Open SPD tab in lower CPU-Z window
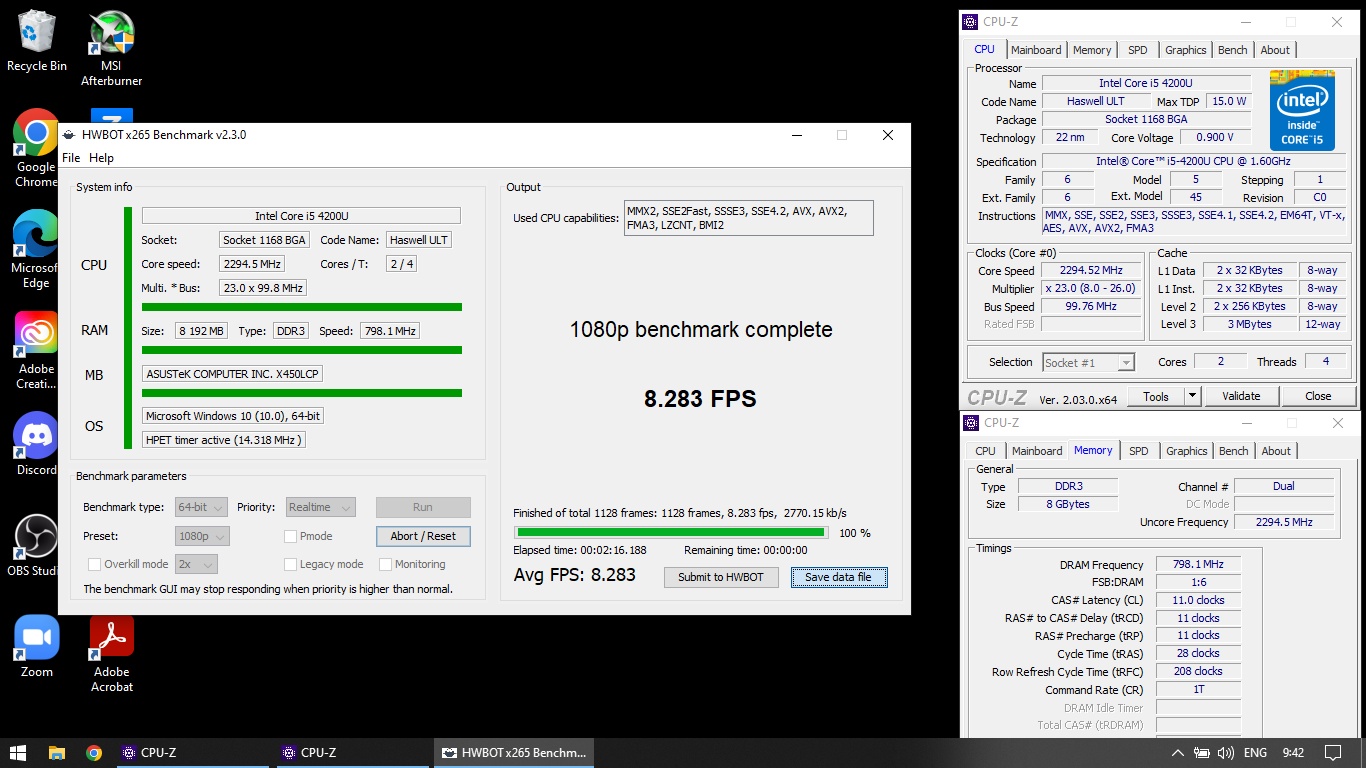The height and width of the screenshot is (768, 1366). 1139,451
